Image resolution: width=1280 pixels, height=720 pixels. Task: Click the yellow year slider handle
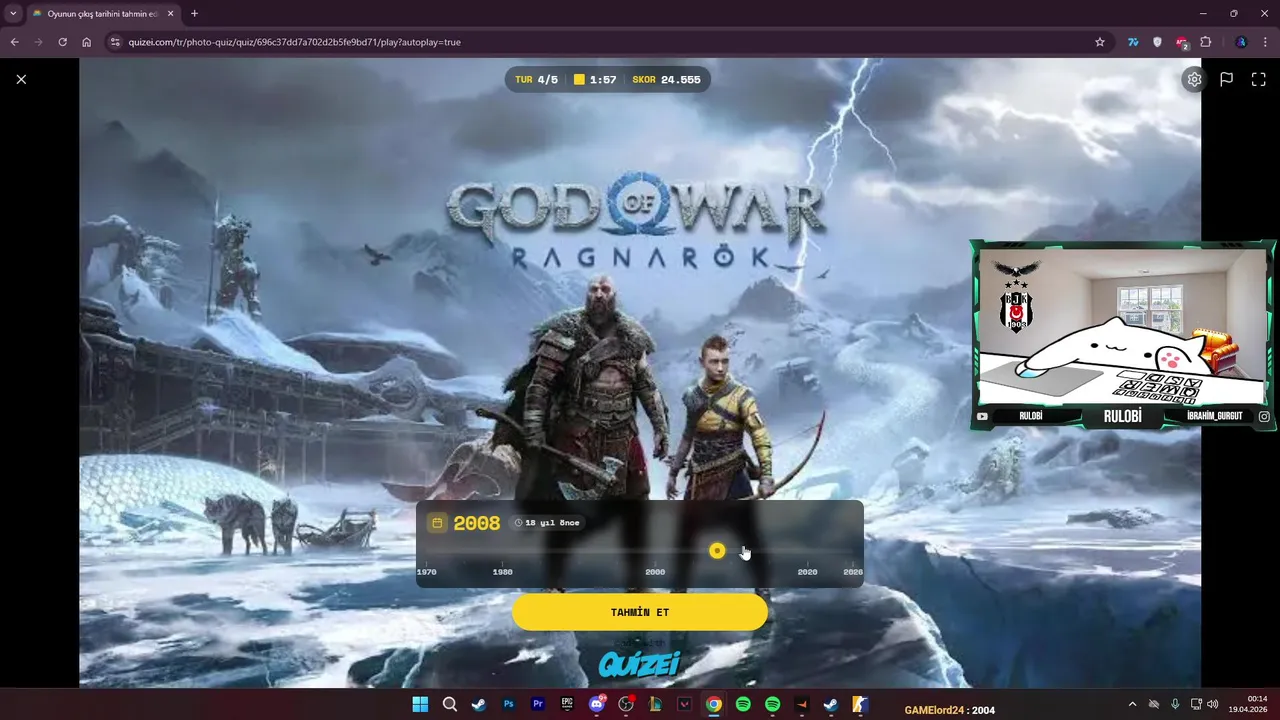[x=717, y=551]
